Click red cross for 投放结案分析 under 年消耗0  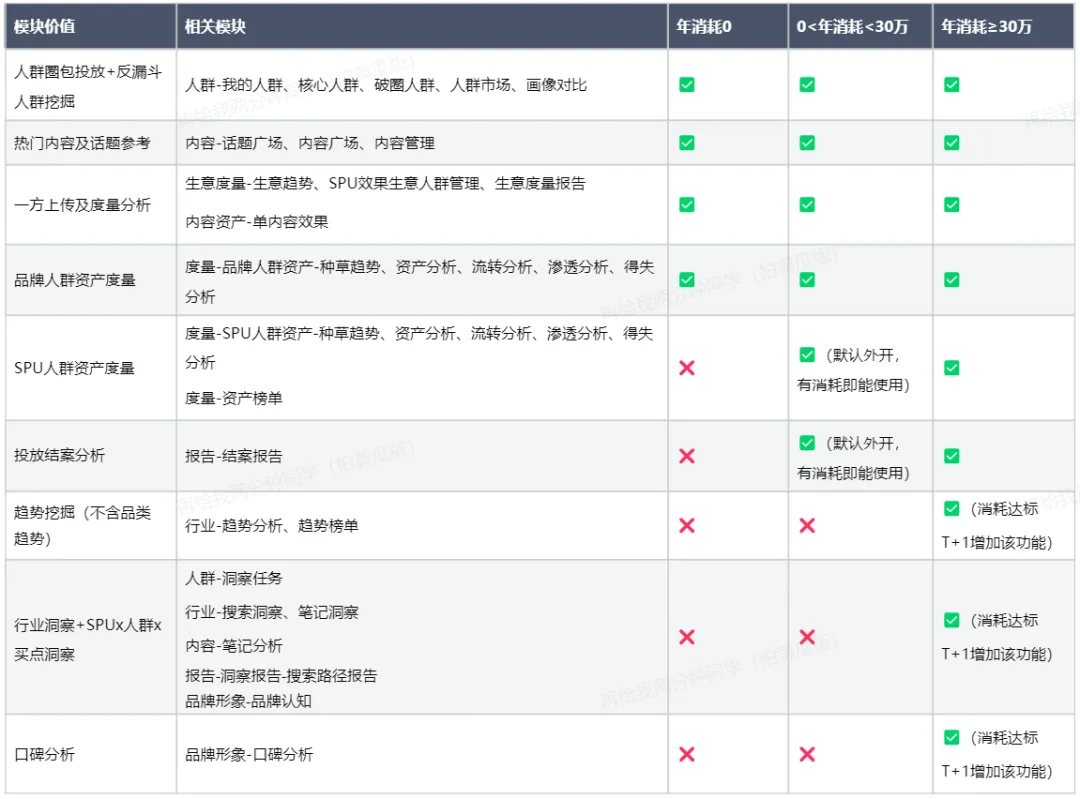[x=687, y=456]
